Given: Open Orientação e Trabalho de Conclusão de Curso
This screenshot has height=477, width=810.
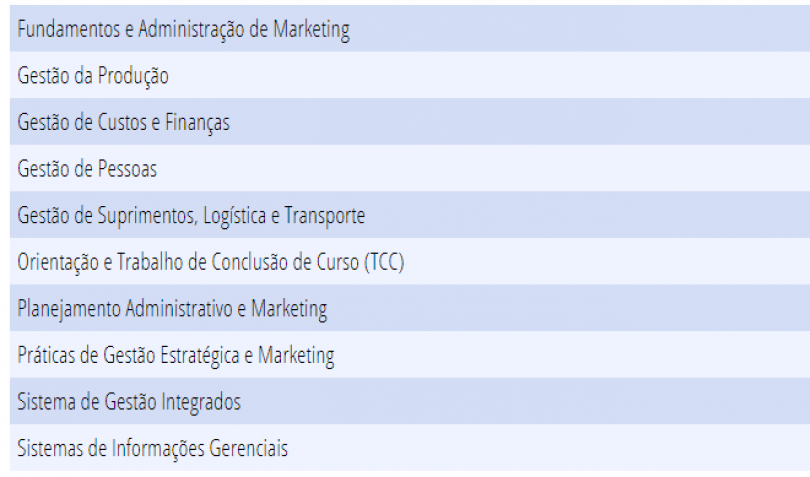Looking at the screenshot, I should 410,261.
